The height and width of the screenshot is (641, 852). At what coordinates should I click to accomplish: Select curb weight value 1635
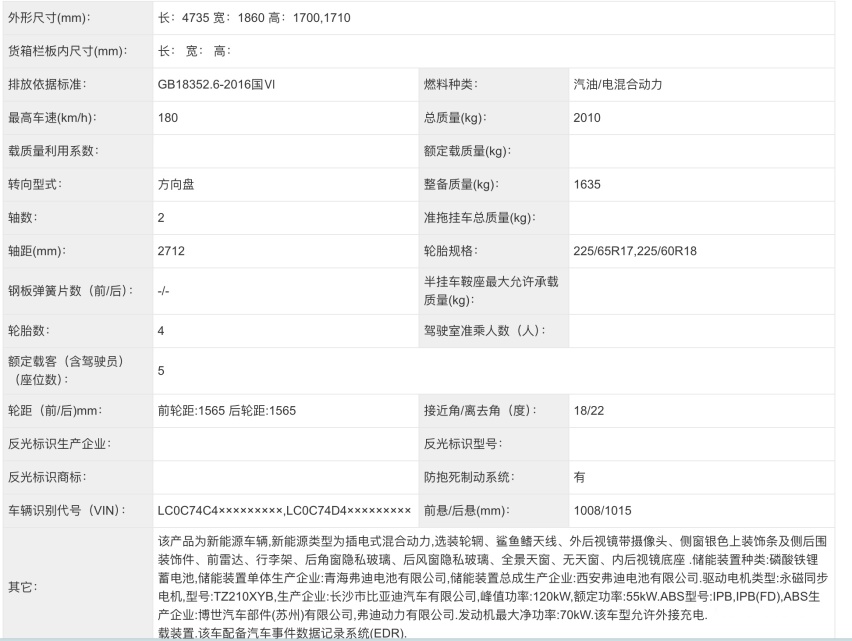click(587, 184)
